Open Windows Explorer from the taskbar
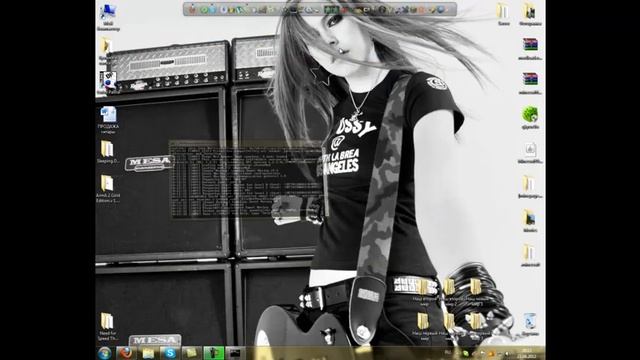 (x=148, y=353)
